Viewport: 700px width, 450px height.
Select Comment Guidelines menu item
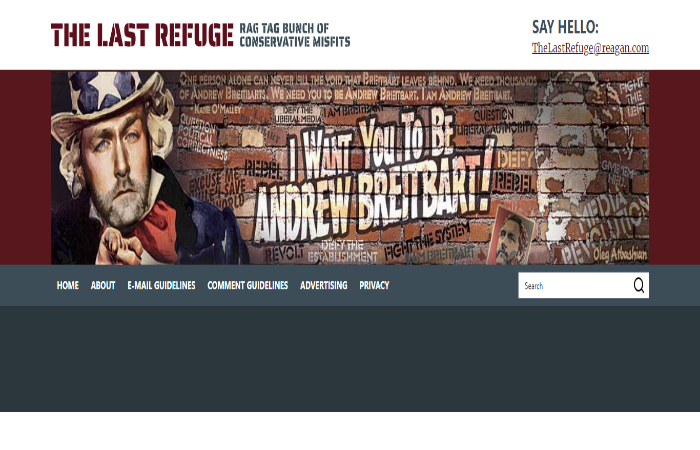click(248, 285)
